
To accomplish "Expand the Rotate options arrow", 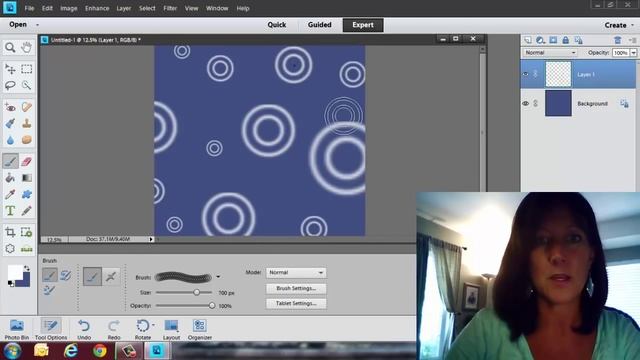I will [x=153, y=325].
